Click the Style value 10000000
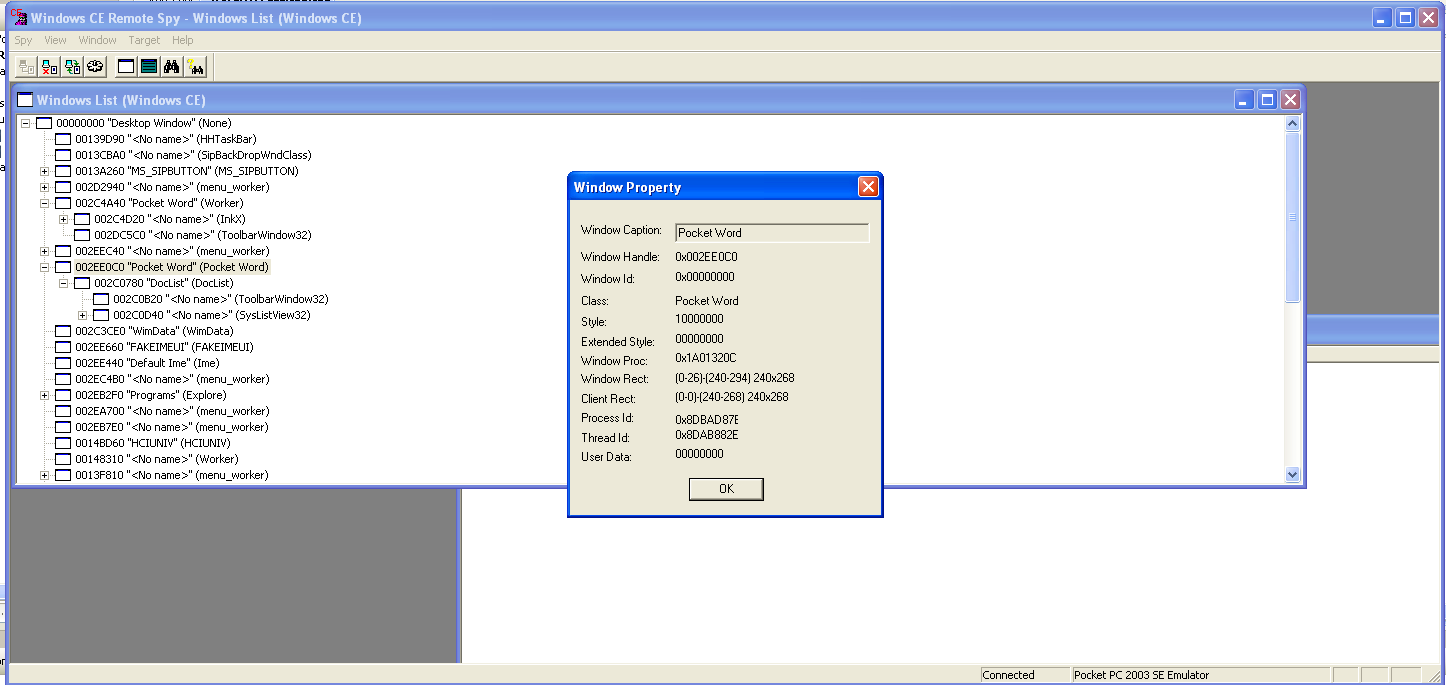The width and height of the screenshot is (1446, 685). (699, 320)
